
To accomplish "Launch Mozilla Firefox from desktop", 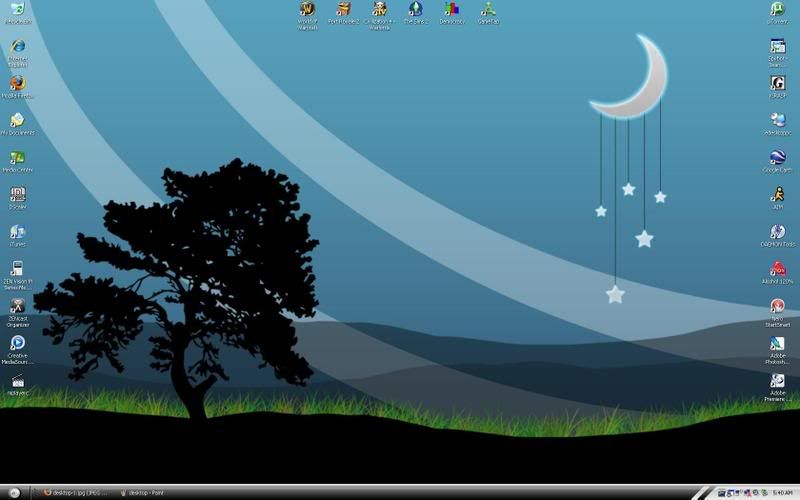I will click(x=17, y=84).
